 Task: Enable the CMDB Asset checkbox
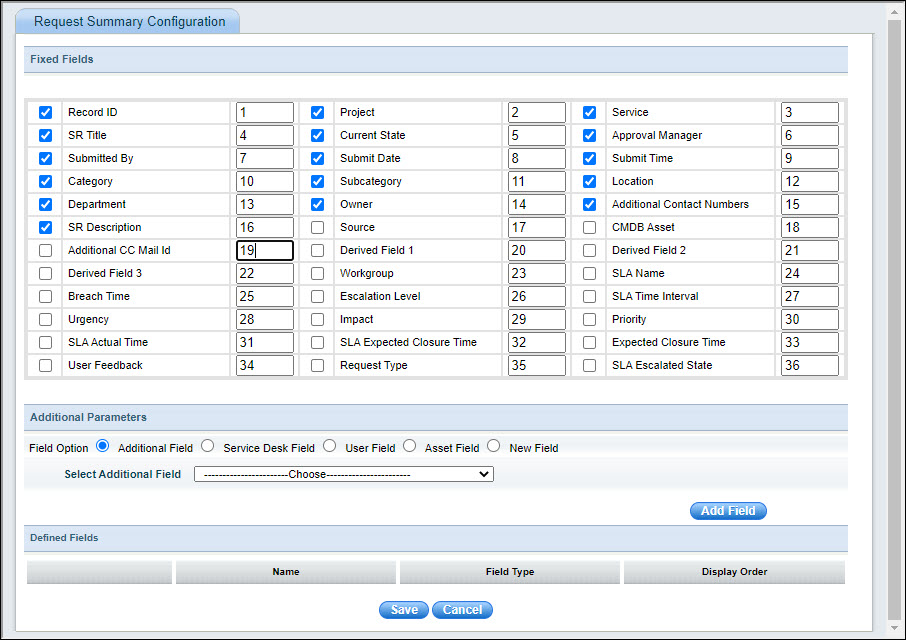(x=589, y=228)
